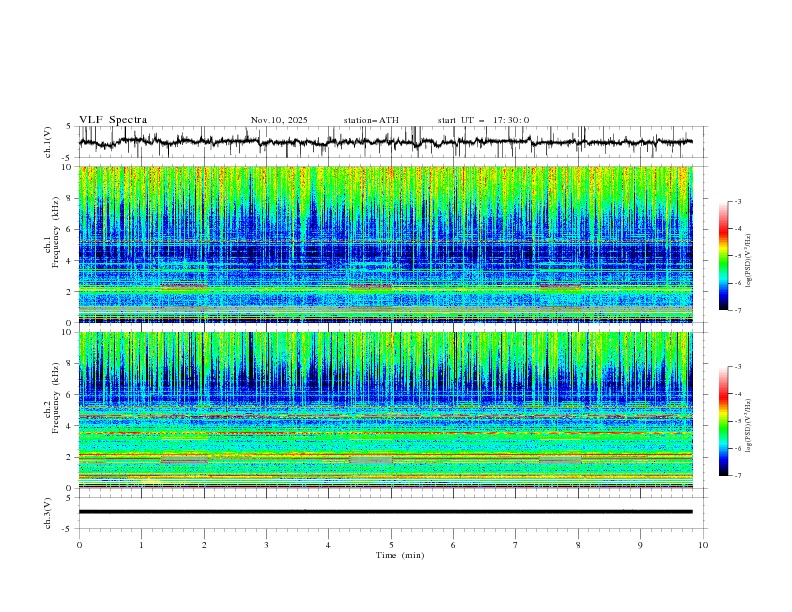Click the ch.2 'Frequency (kHz)' axis label
This screenshot has width=792, height=612.
[56, 398]
